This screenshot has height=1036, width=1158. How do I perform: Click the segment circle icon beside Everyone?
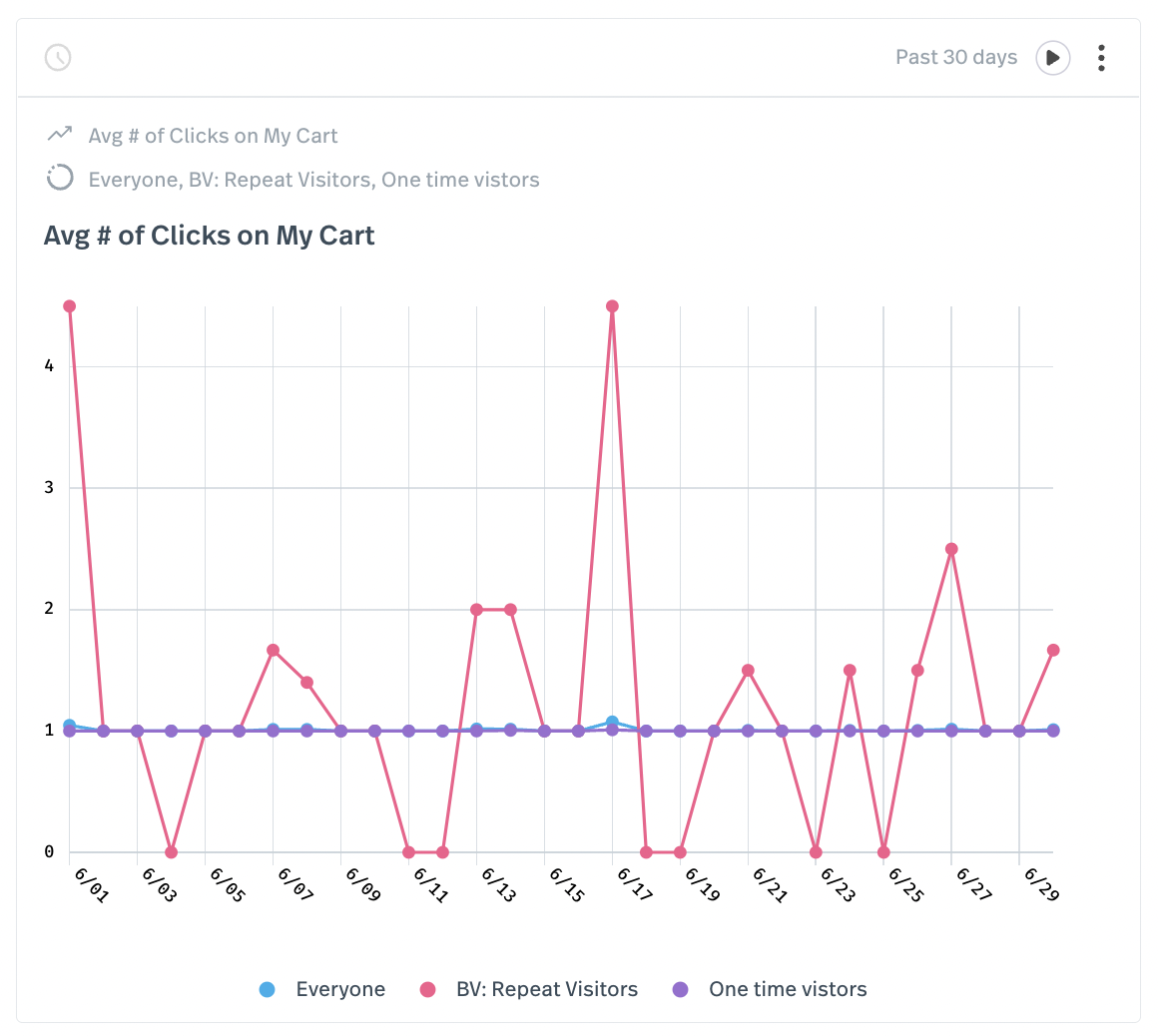click(60, 179)
